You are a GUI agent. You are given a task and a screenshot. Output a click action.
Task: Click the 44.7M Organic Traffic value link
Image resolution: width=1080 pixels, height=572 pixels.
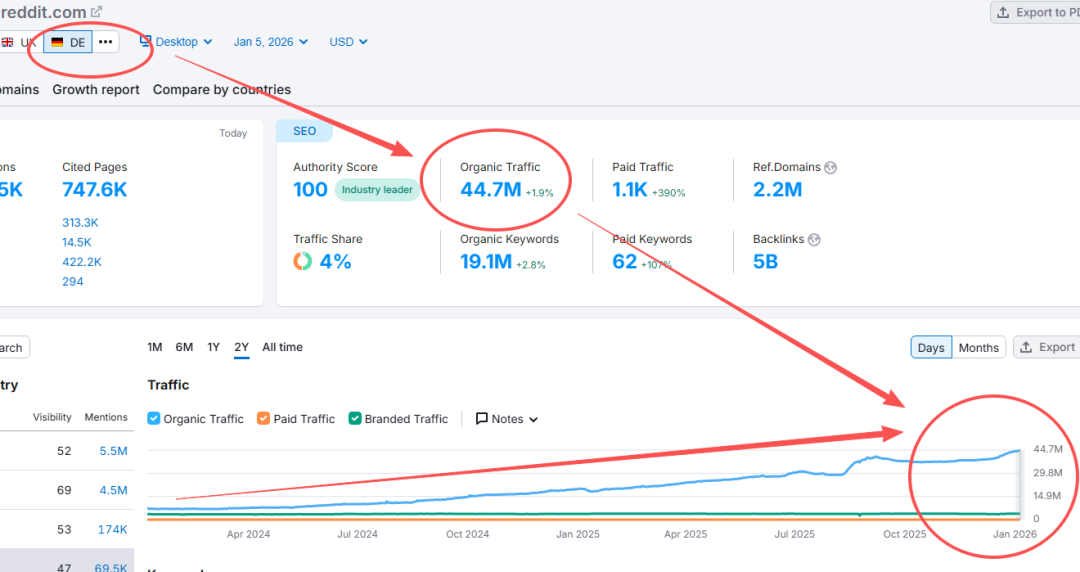(490, 190)
